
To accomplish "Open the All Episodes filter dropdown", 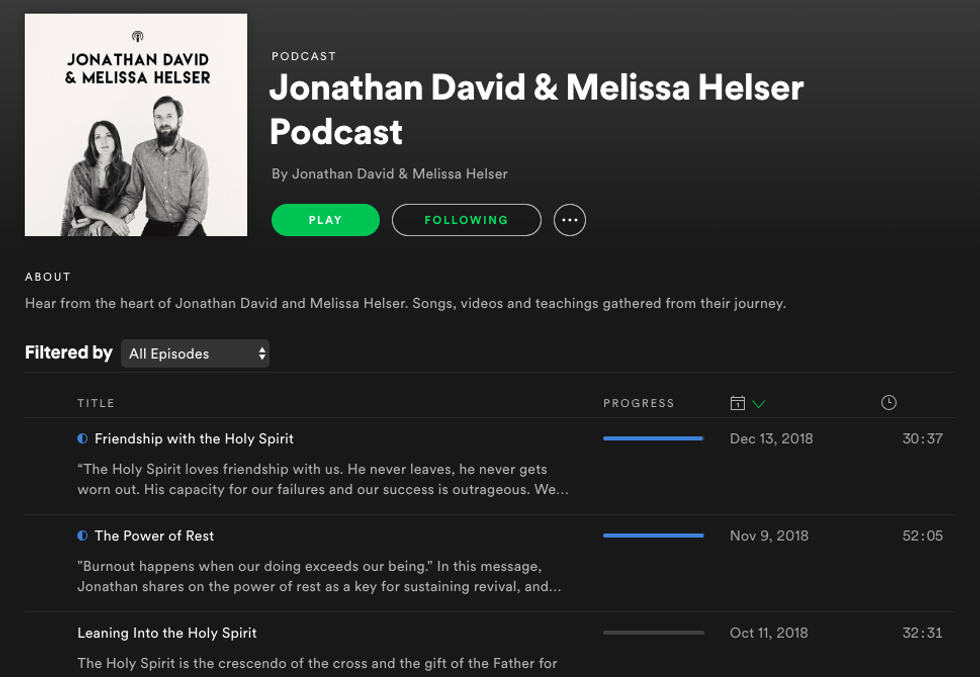I will pyautogui.click(x=195, y=354).
